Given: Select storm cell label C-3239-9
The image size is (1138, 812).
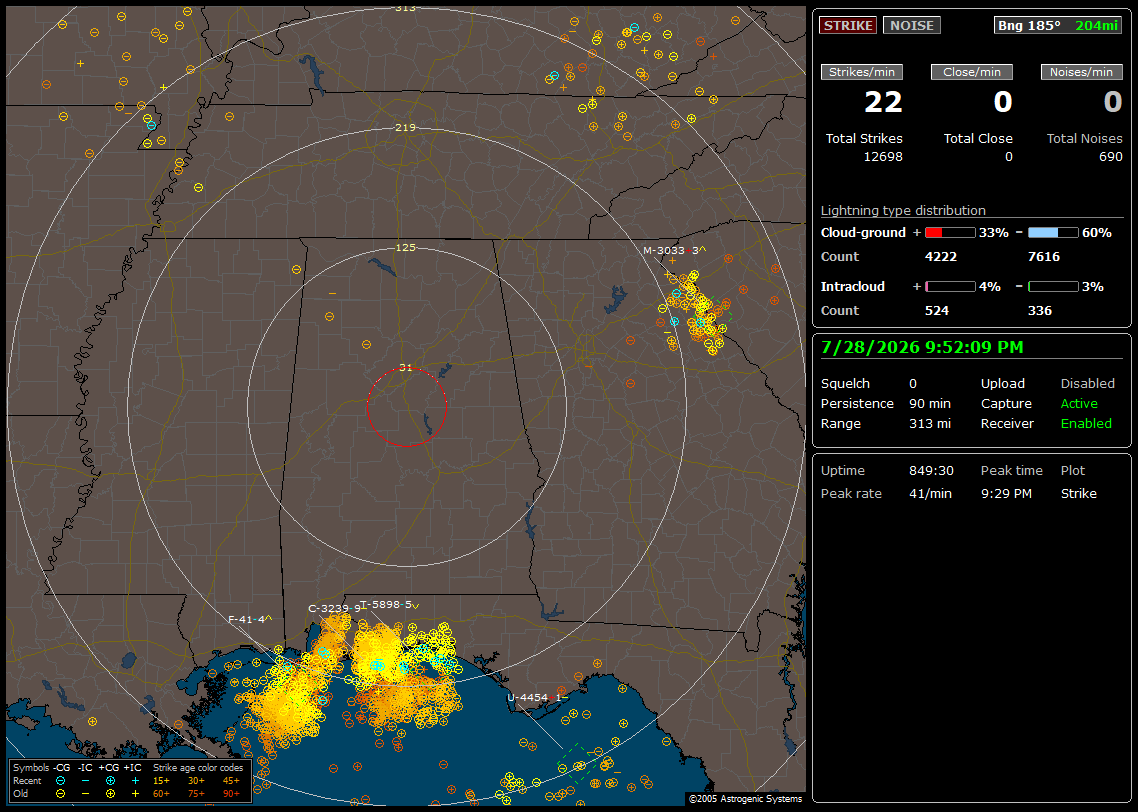Looking at the screenshot, I should pyautogui.click(x=335, y=608).
